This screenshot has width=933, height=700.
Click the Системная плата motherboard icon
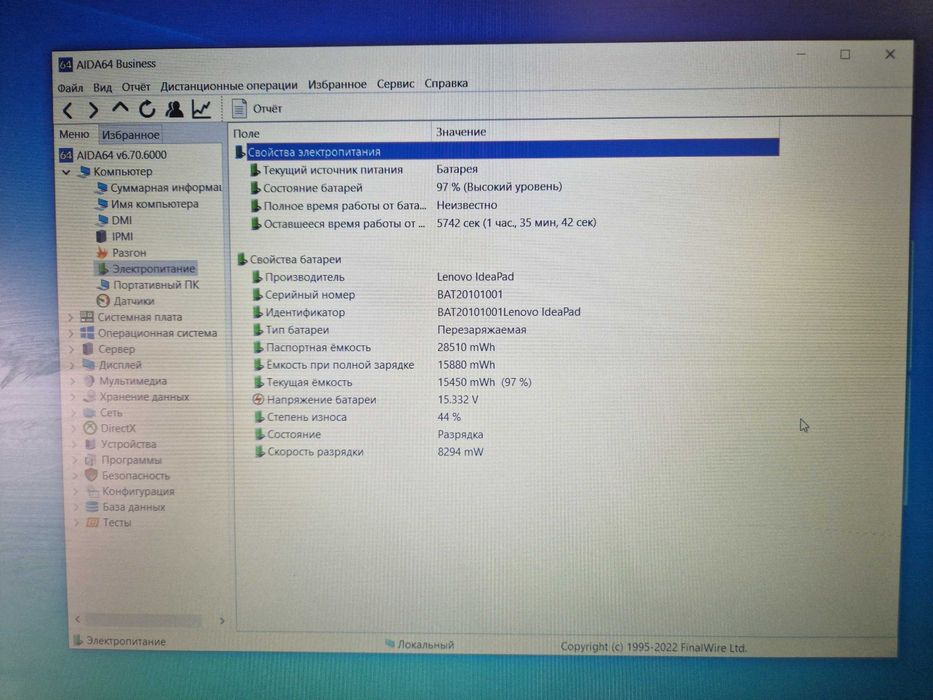[87, 317]
